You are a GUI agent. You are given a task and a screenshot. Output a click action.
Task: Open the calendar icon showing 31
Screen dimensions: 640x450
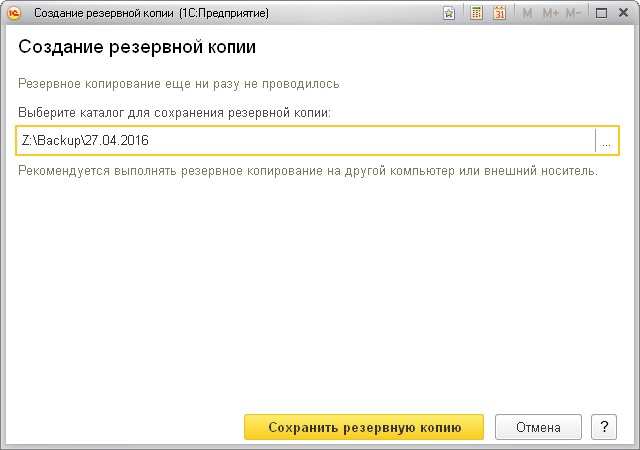click(x=499, y=14)
